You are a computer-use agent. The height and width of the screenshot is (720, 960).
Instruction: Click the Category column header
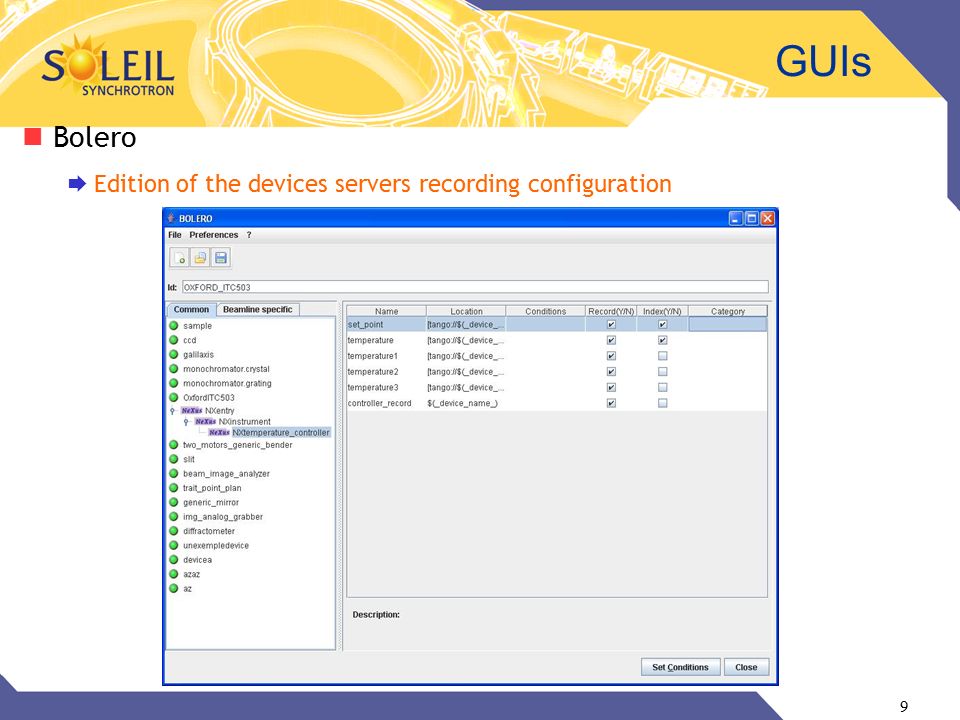pyautogui.click(x=727, y=311)
